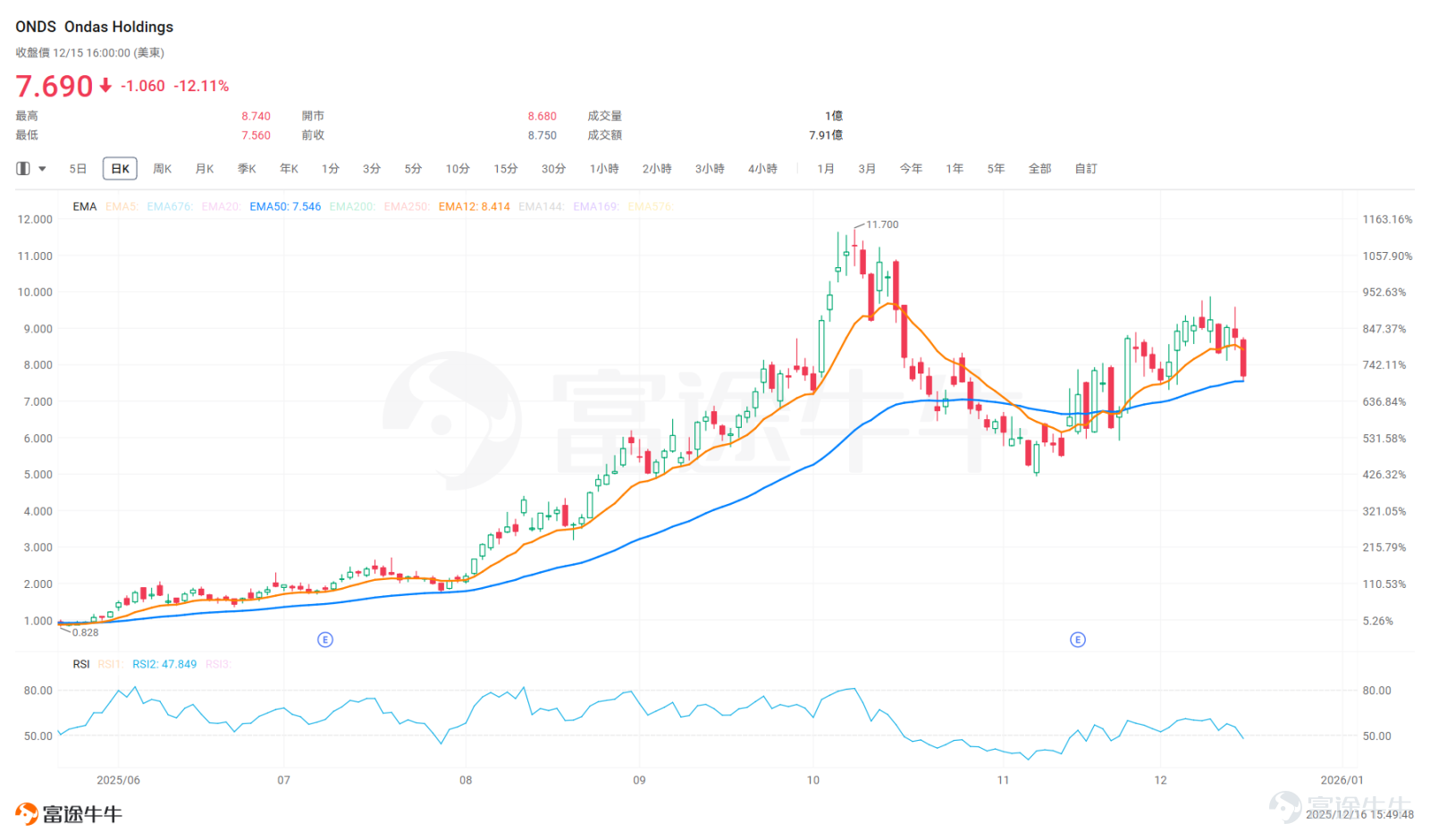Toggle the EMA50: 7.546 line
Image resolution: width=1430 pixels, height=840 pixels.
tap(285, 206)
